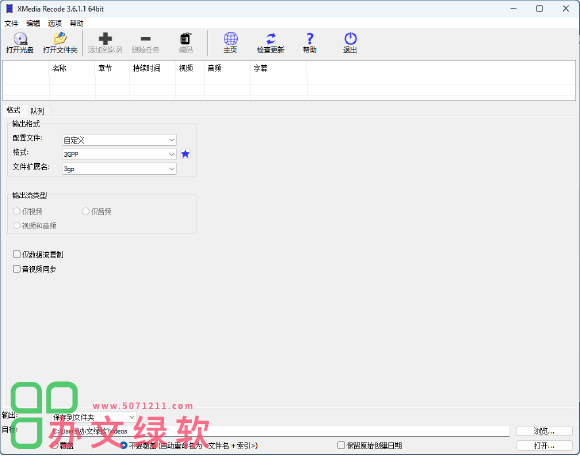The height and width of the screenshot is (456, 580).
Task: Switch to the Format (格式) tab
Action: 14,110
